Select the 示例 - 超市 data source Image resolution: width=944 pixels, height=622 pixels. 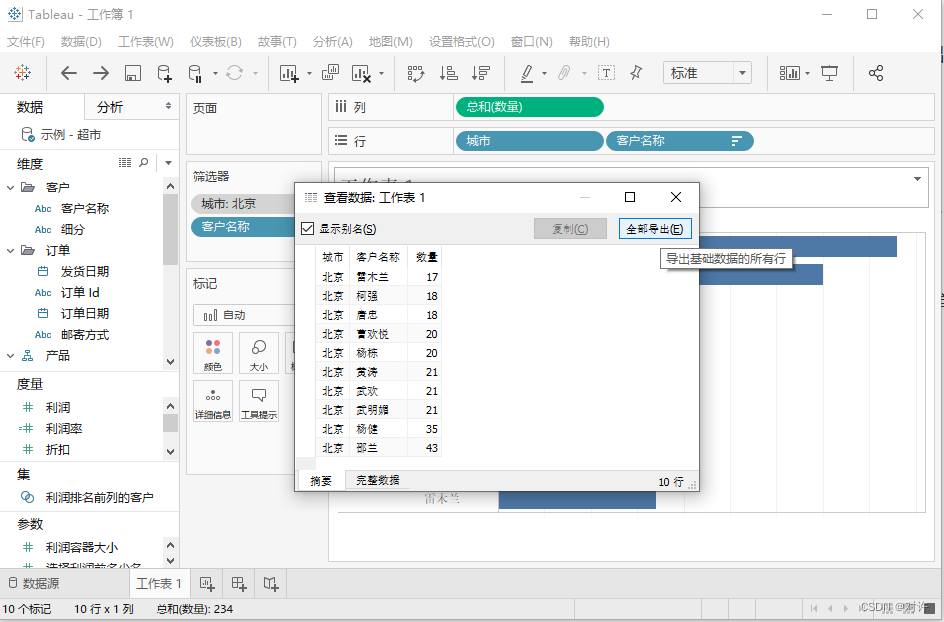tap(70, 135)
